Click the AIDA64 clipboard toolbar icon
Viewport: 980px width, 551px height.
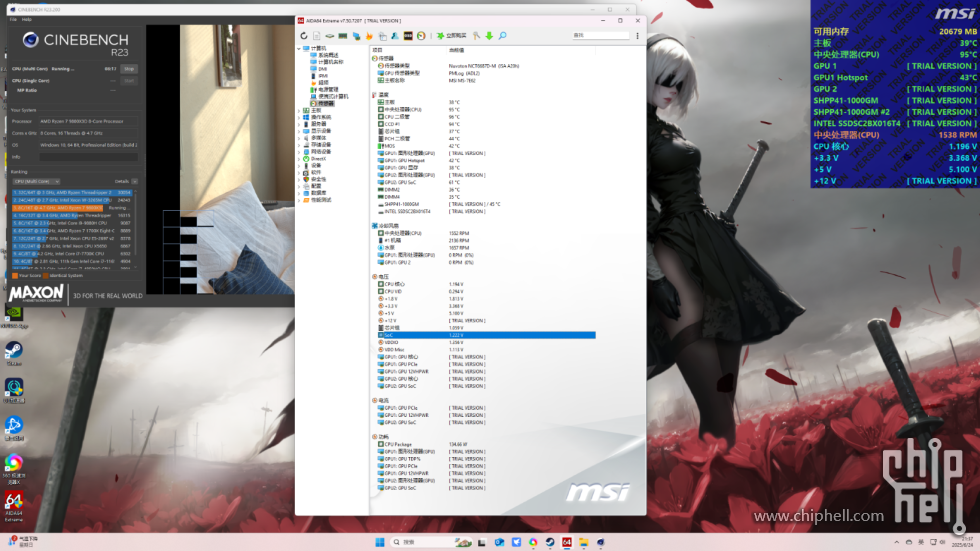[382, 36]
